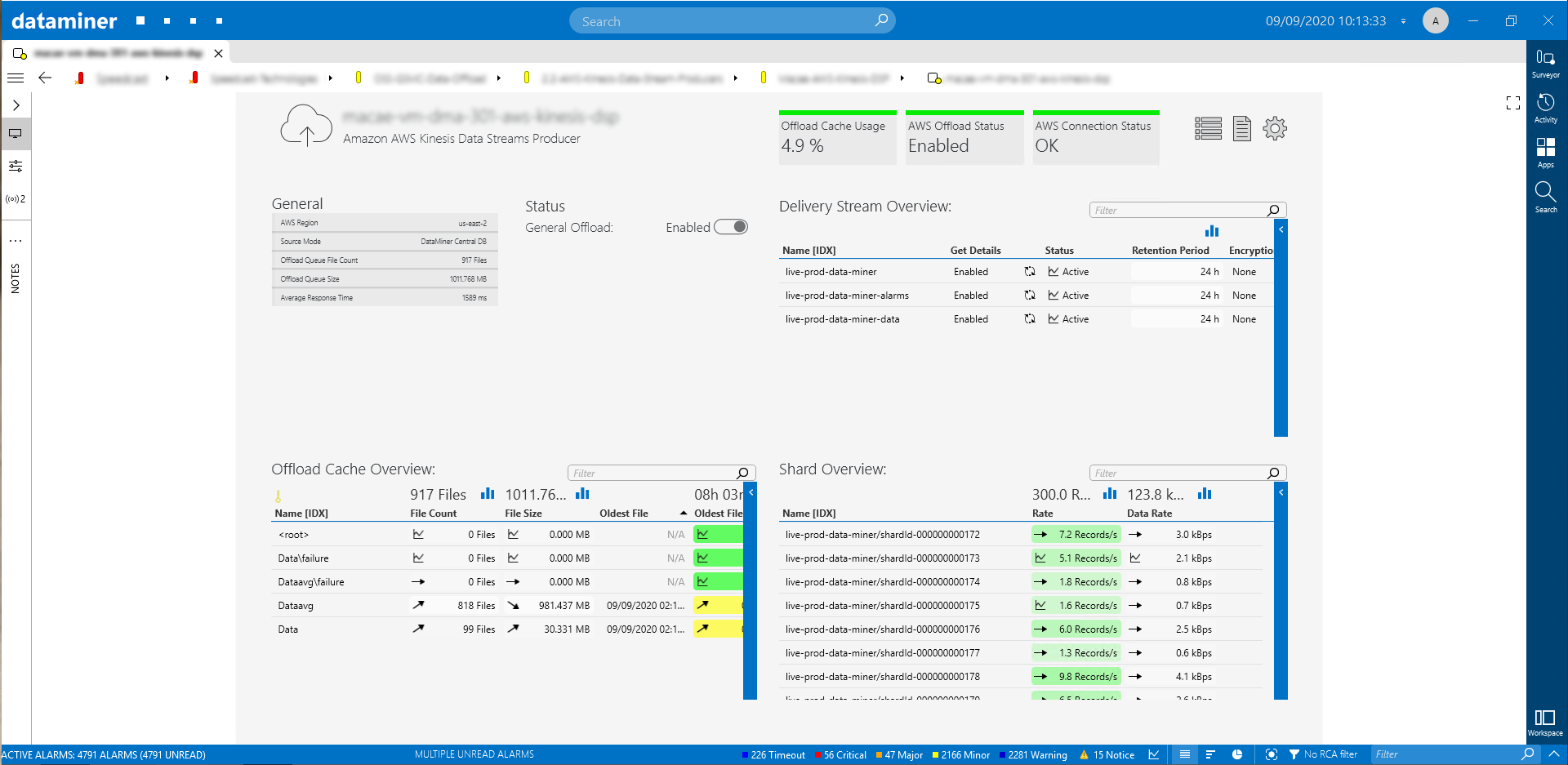Filter alarms by 226 Timeout

pyautogui.click(x=773, y=755)
